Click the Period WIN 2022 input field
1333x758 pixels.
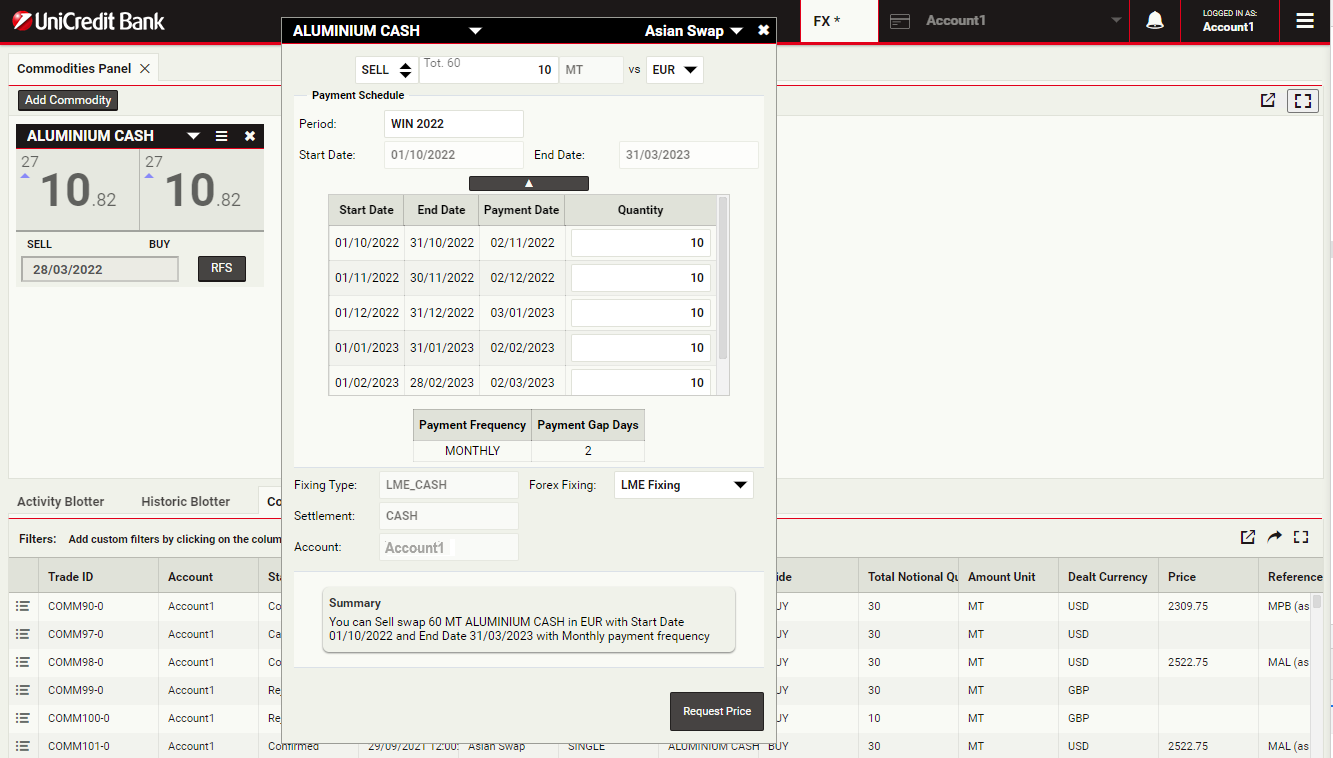(453, 124)
